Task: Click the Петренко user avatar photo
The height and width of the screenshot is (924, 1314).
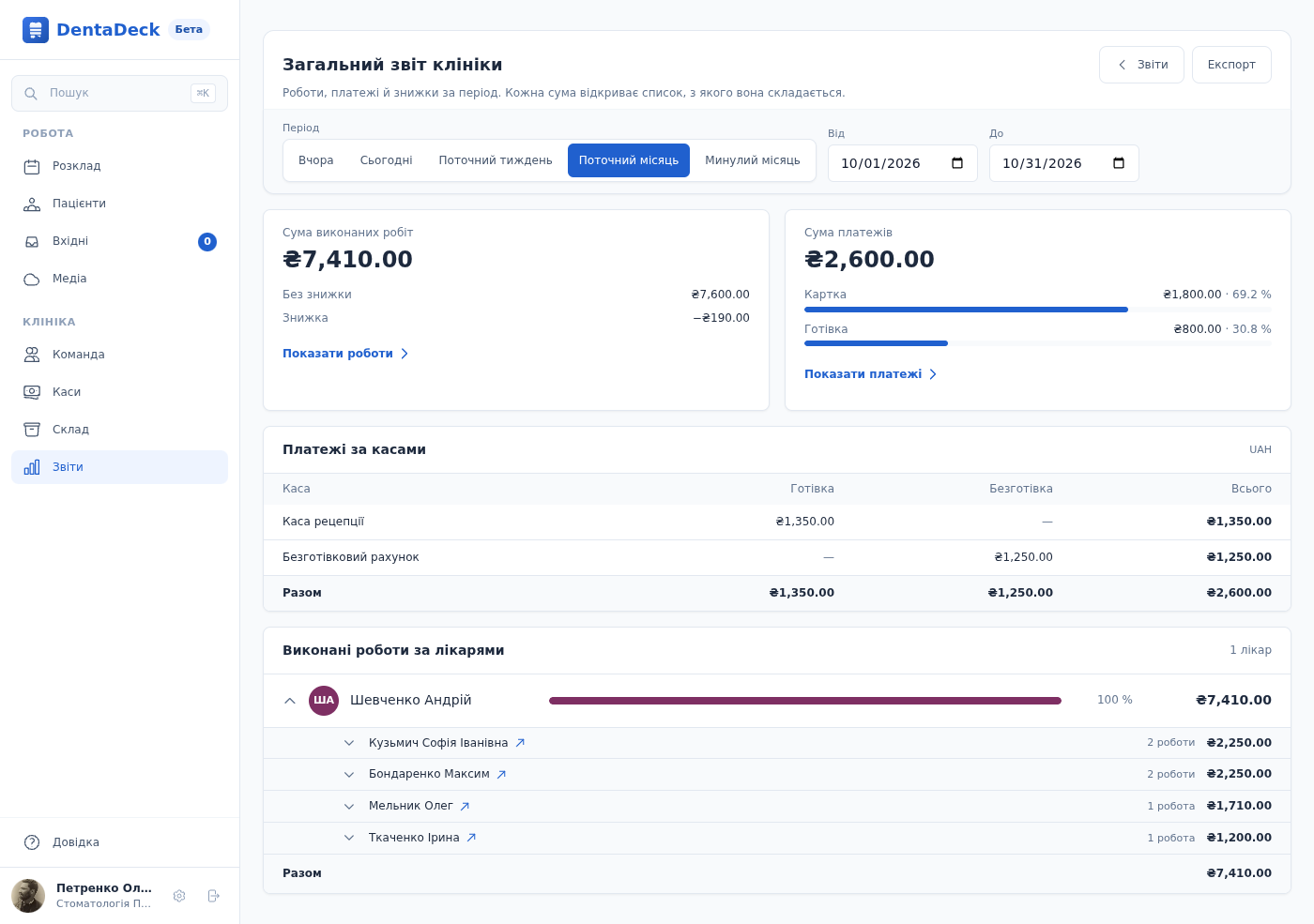Action: click(28, 896)
